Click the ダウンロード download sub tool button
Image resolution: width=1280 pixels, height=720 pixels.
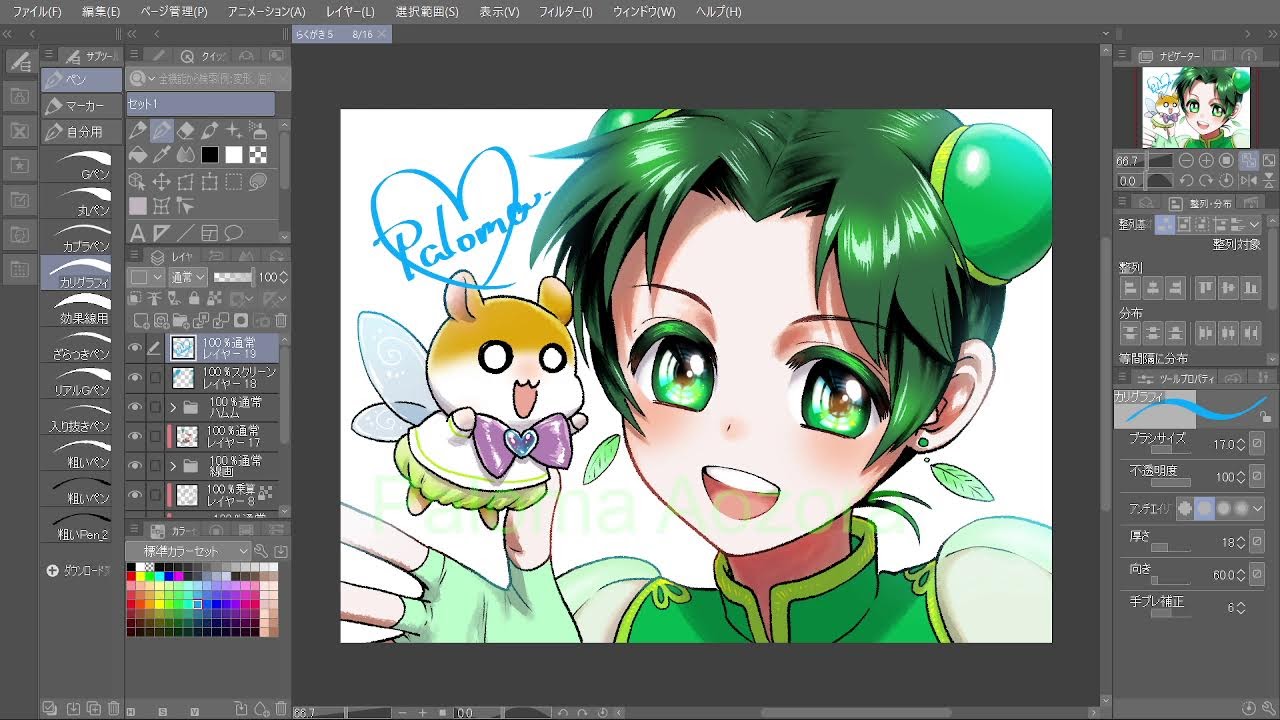[x=80, y=570]
